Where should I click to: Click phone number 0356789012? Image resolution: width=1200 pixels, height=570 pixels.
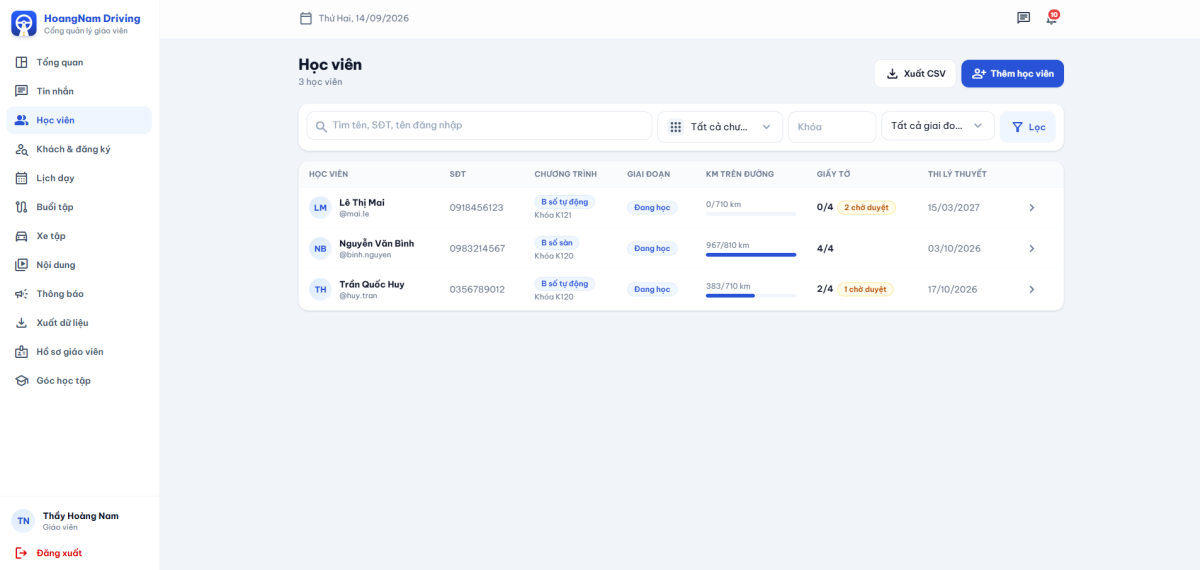477,290
